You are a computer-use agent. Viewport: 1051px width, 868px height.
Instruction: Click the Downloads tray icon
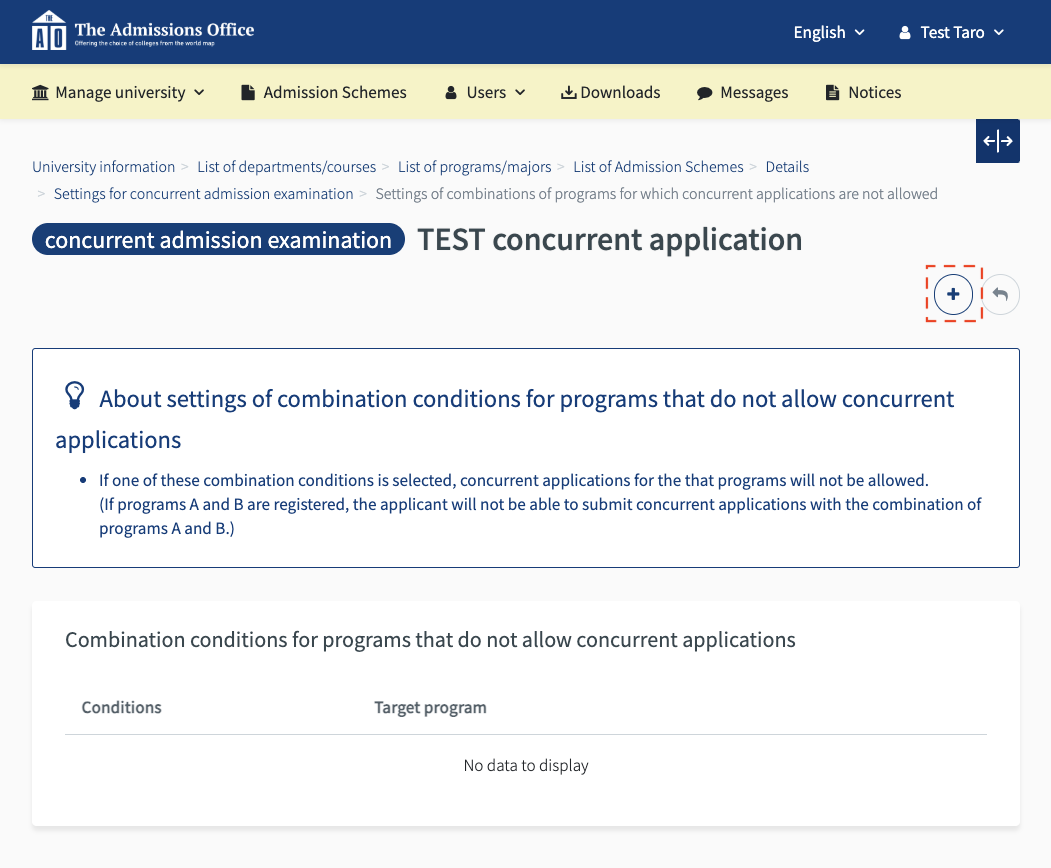pos(568,92)
